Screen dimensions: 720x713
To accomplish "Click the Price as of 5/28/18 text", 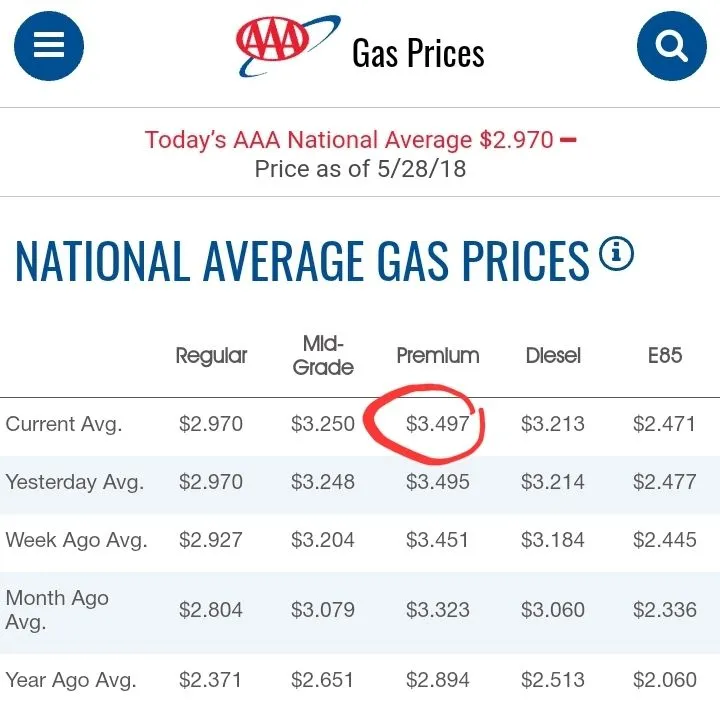I will point(360,168).
